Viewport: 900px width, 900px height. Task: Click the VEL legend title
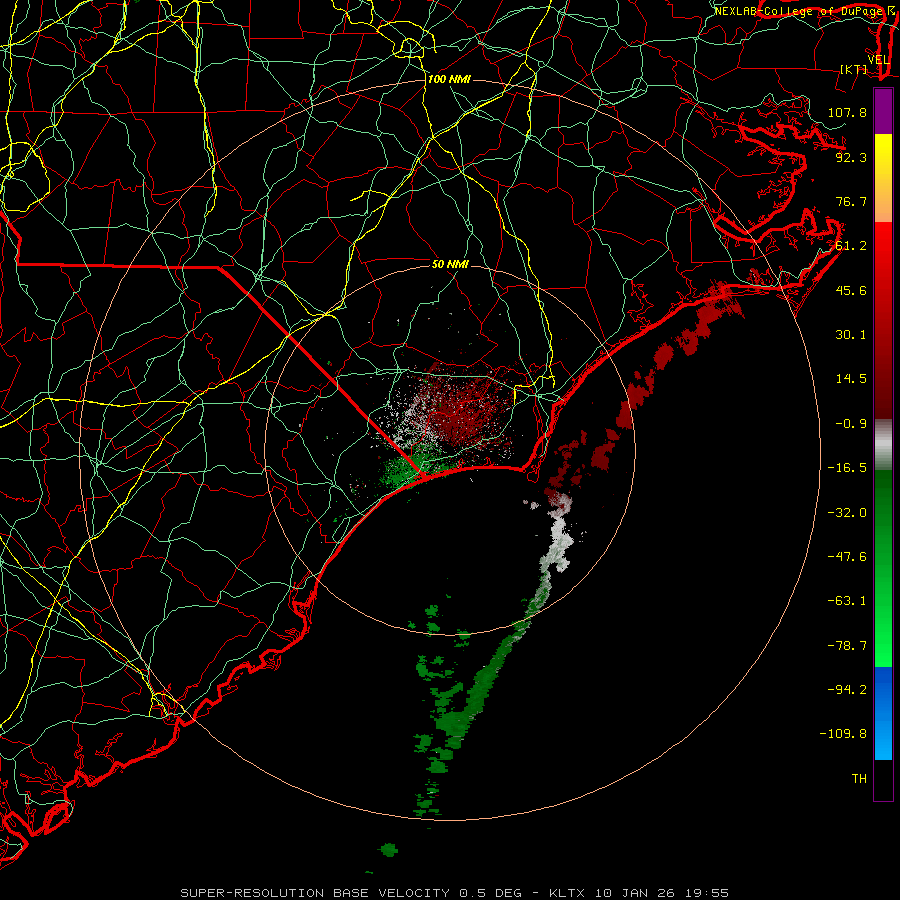coord(878,60)
